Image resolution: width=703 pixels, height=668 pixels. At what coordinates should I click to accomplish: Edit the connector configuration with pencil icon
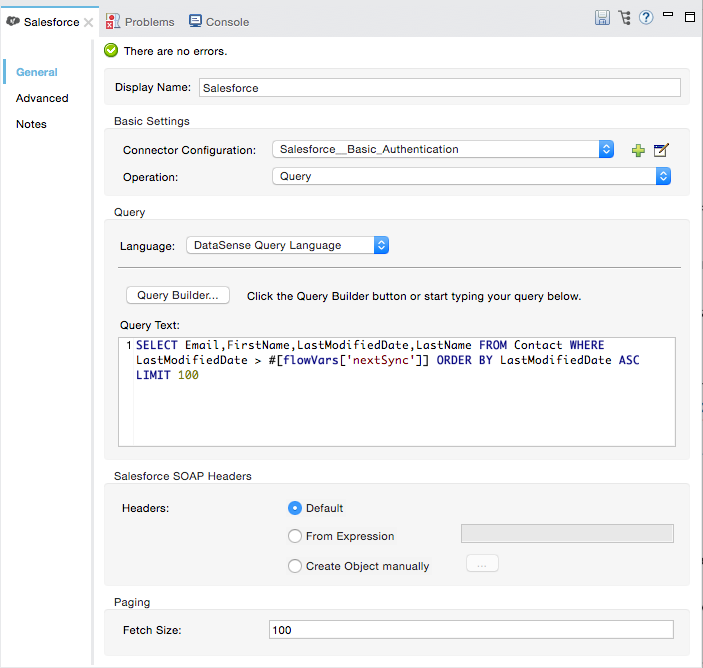point(661,150)
